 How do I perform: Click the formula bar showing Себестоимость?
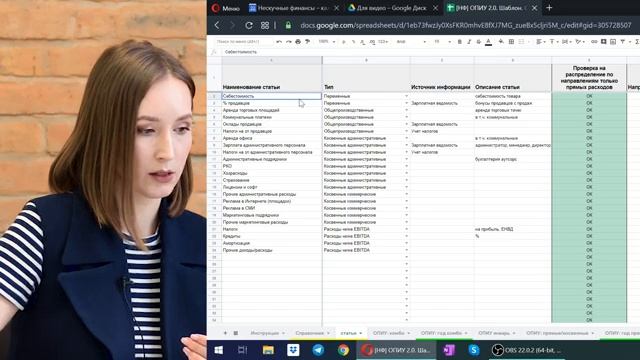click(431, 52)
